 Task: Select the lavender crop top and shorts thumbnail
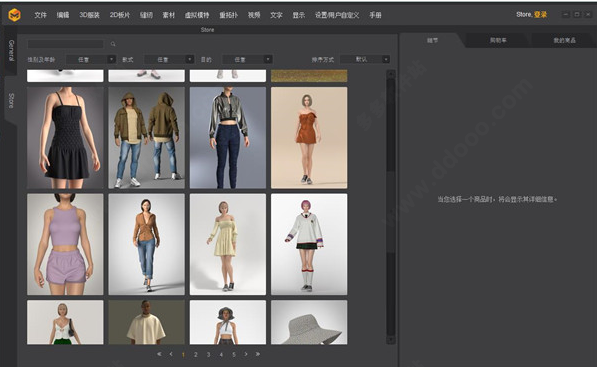pos(65,244)
